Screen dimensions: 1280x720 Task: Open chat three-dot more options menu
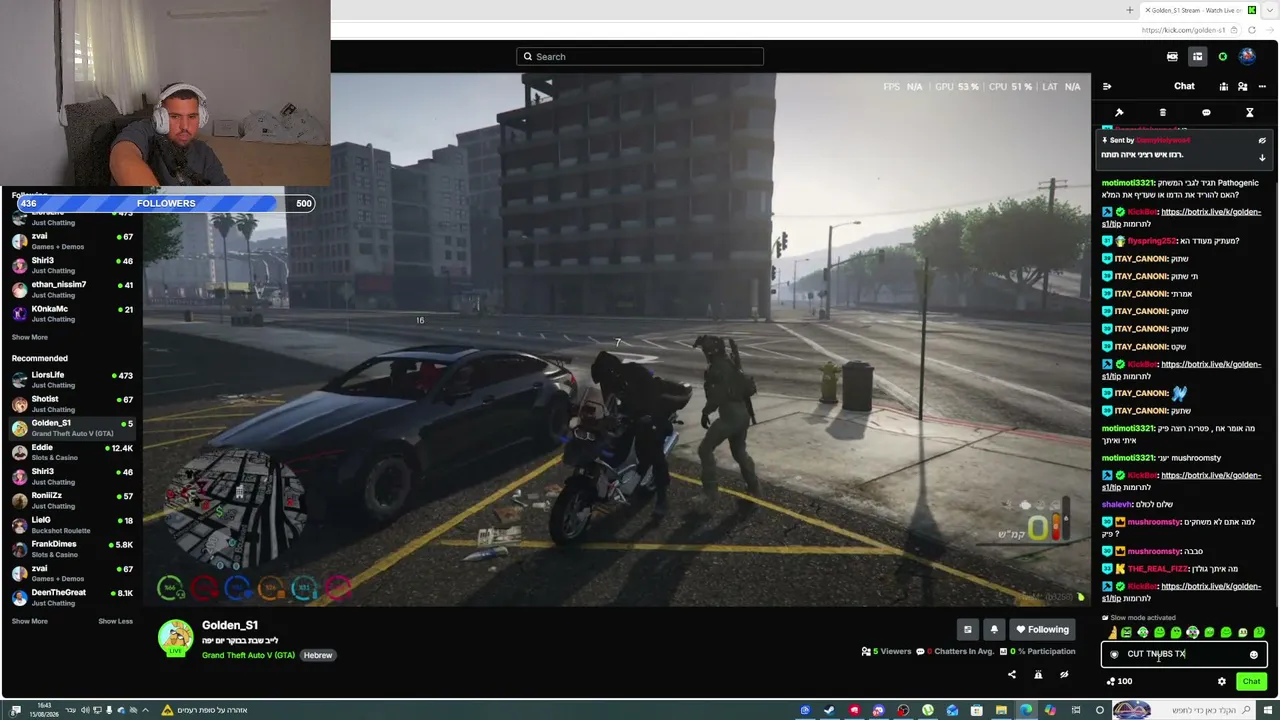click(1263, 87)
